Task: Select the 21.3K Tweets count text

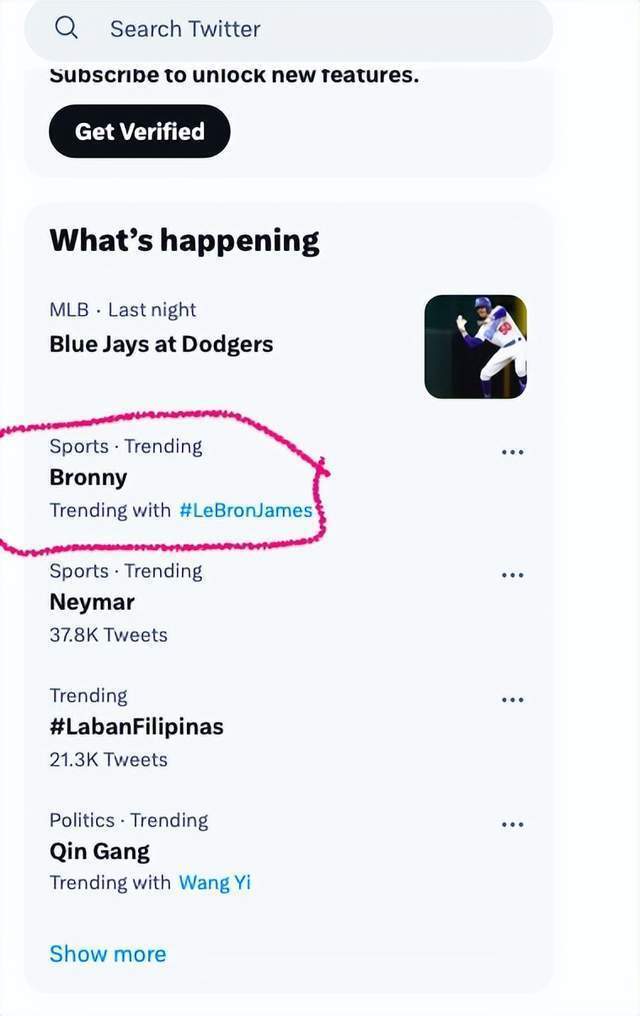Action: tap(108, 759)
